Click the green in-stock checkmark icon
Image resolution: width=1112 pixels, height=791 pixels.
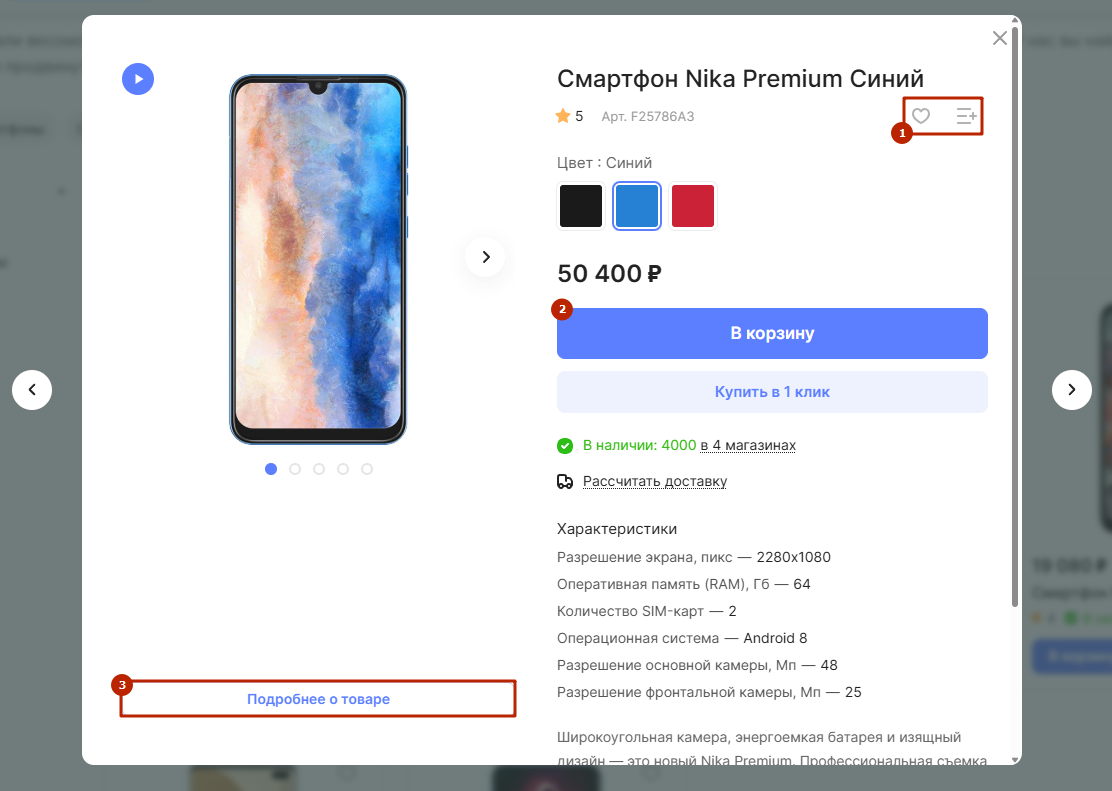click(x=565, y=445)
